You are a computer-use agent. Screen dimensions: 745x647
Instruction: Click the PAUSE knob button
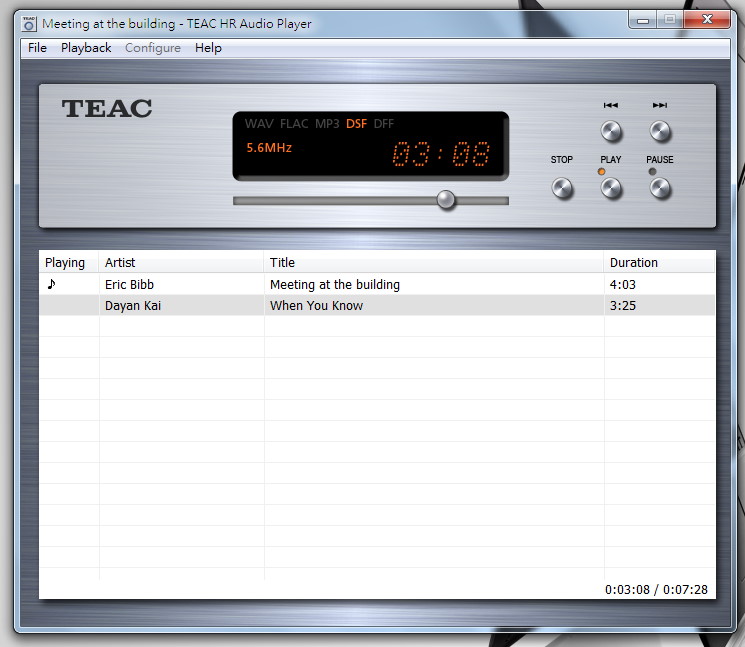click(x=660, y=188)
